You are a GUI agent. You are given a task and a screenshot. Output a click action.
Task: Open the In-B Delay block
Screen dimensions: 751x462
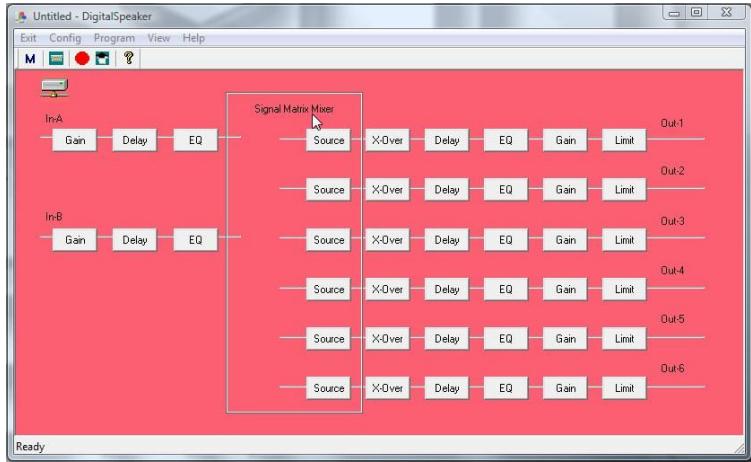[135, 240]
